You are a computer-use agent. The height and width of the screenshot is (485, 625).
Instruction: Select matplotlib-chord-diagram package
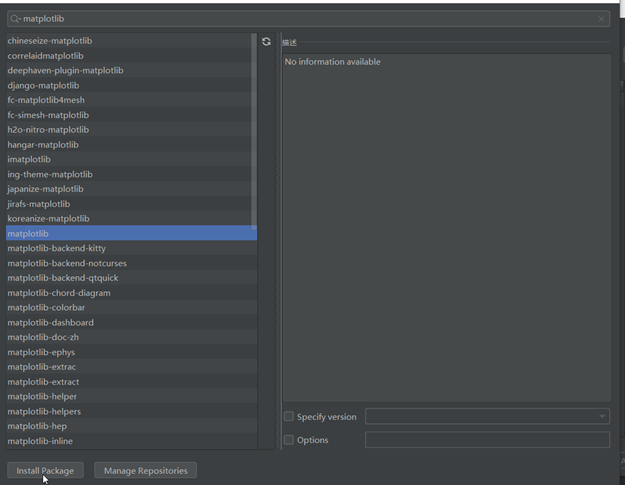tap(132, 293)
